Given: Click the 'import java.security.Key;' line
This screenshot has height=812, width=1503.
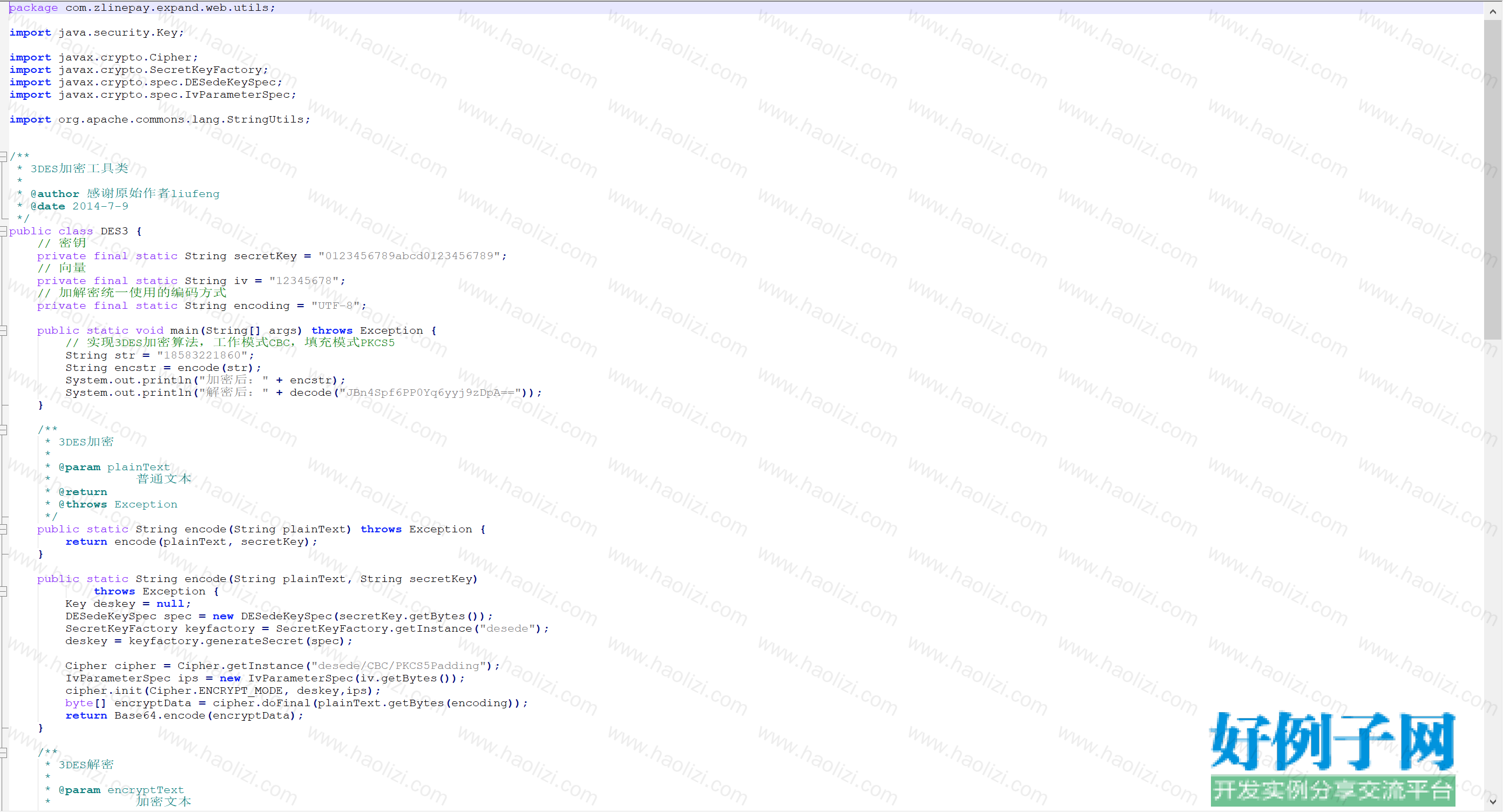Looking at the screenshot, I should [96, 33].
